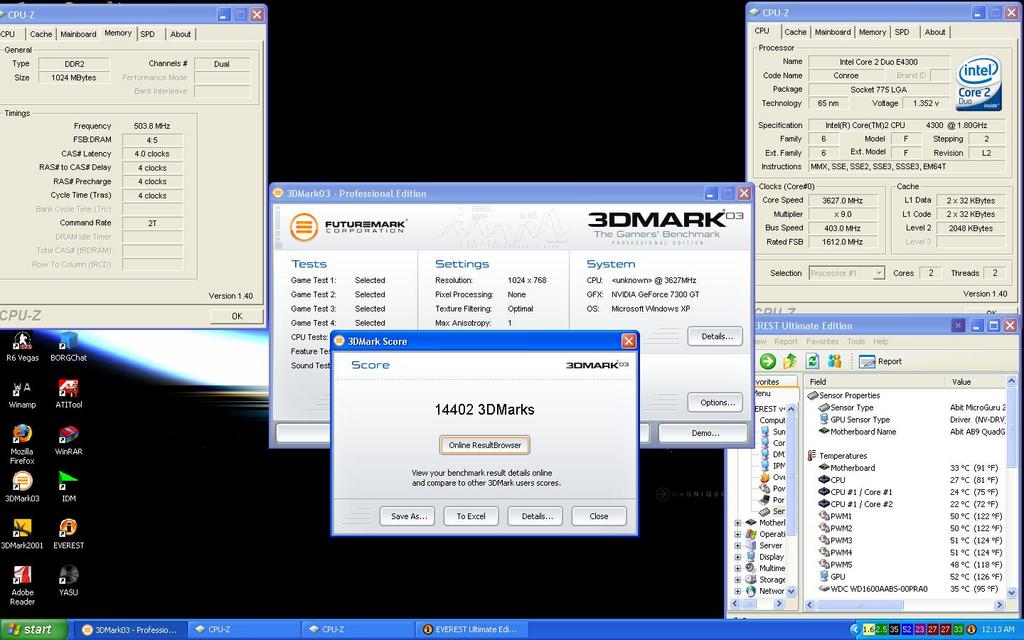The width and height of the screenshot is (1024, 640).
Task: Click the WinRAR desktop icon
Action: (x=69, y=440)
